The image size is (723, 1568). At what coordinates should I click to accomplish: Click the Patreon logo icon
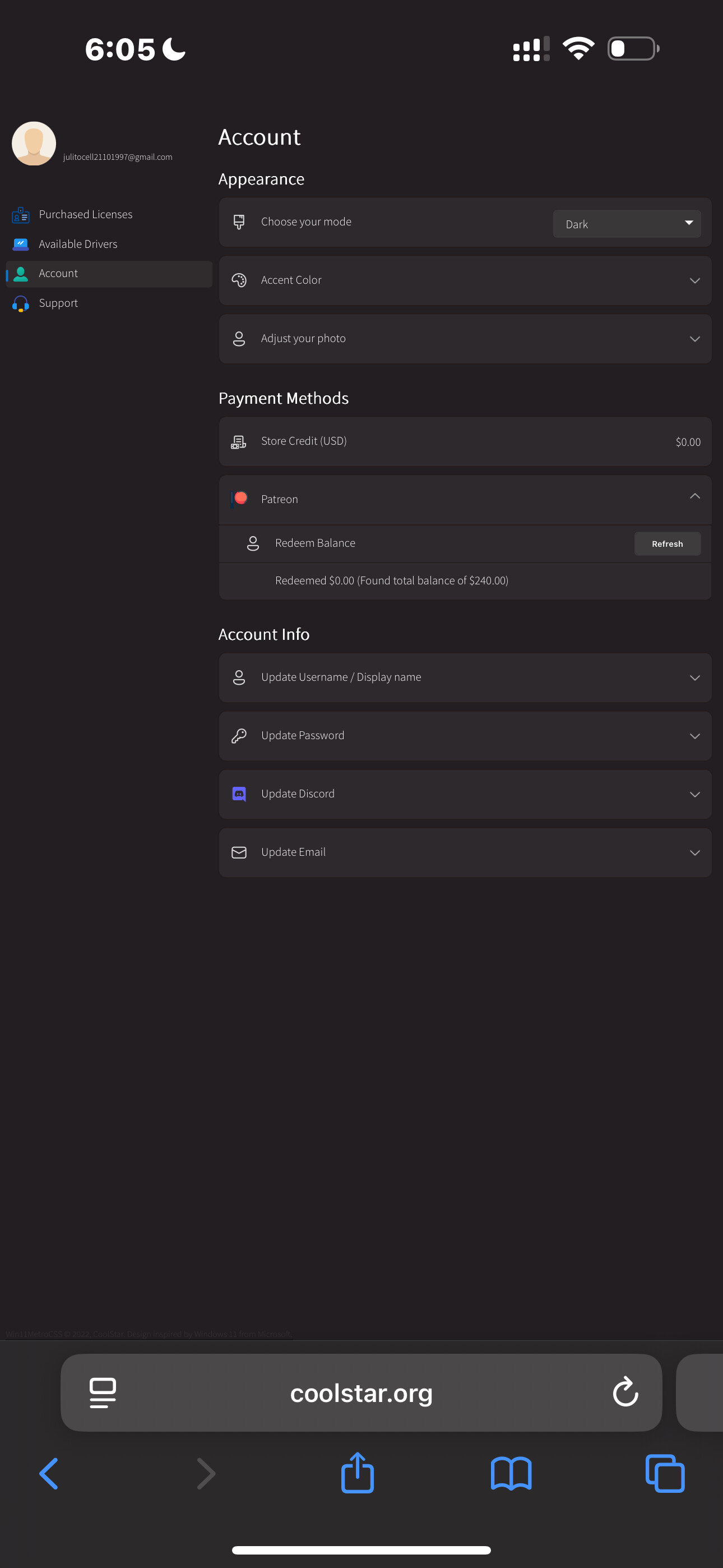click(240, 499)
